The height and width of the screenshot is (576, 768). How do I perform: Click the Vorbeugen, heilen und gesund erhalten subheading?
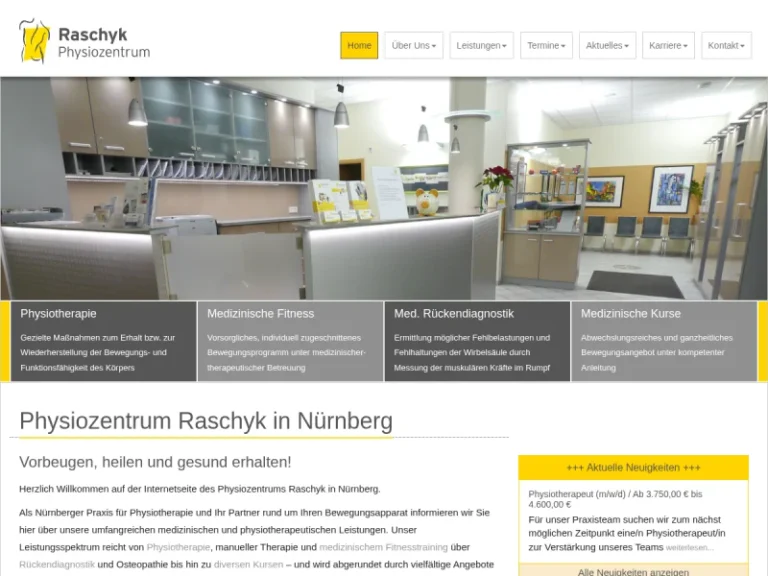(155, 462)
